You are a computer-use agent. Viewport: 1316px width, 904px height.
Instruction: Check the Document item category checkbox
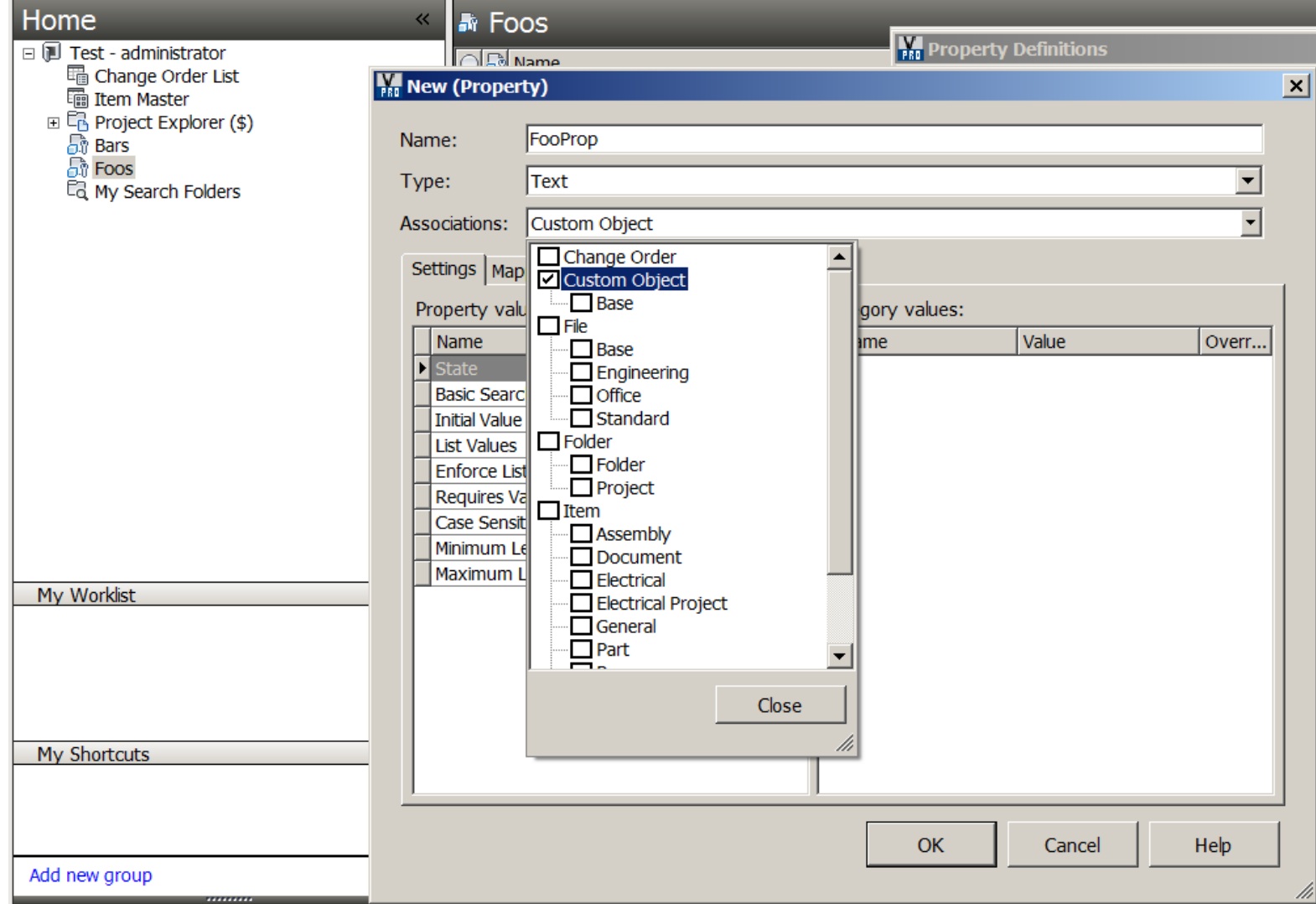click(581, 557)
